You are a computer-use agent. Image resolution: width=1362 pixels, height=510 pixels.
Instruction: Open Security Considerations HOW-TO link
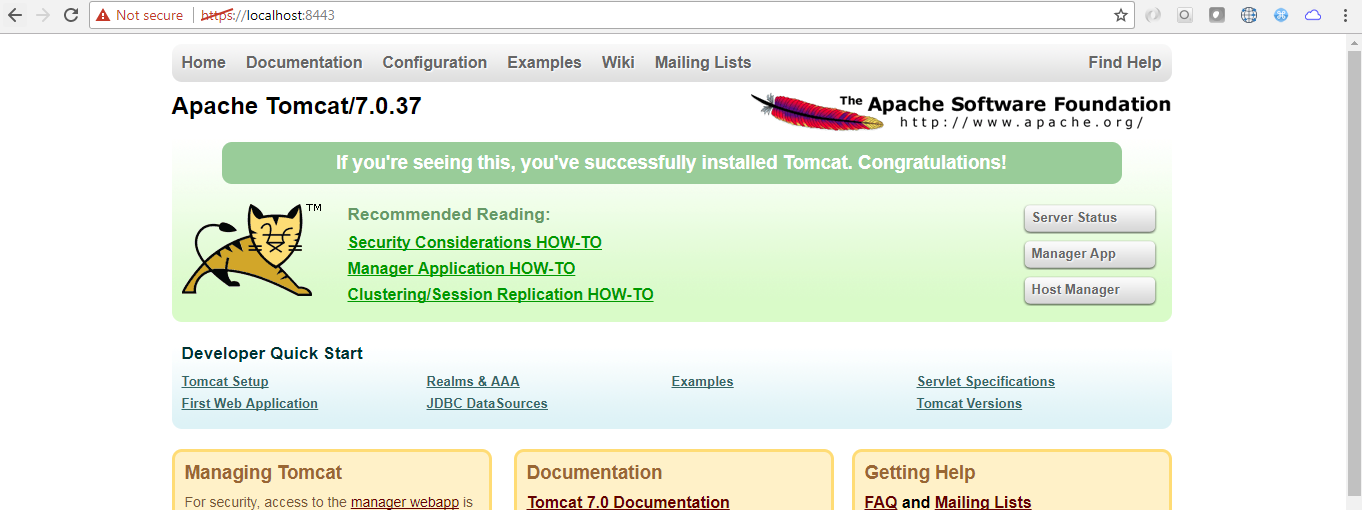point(475,242)
